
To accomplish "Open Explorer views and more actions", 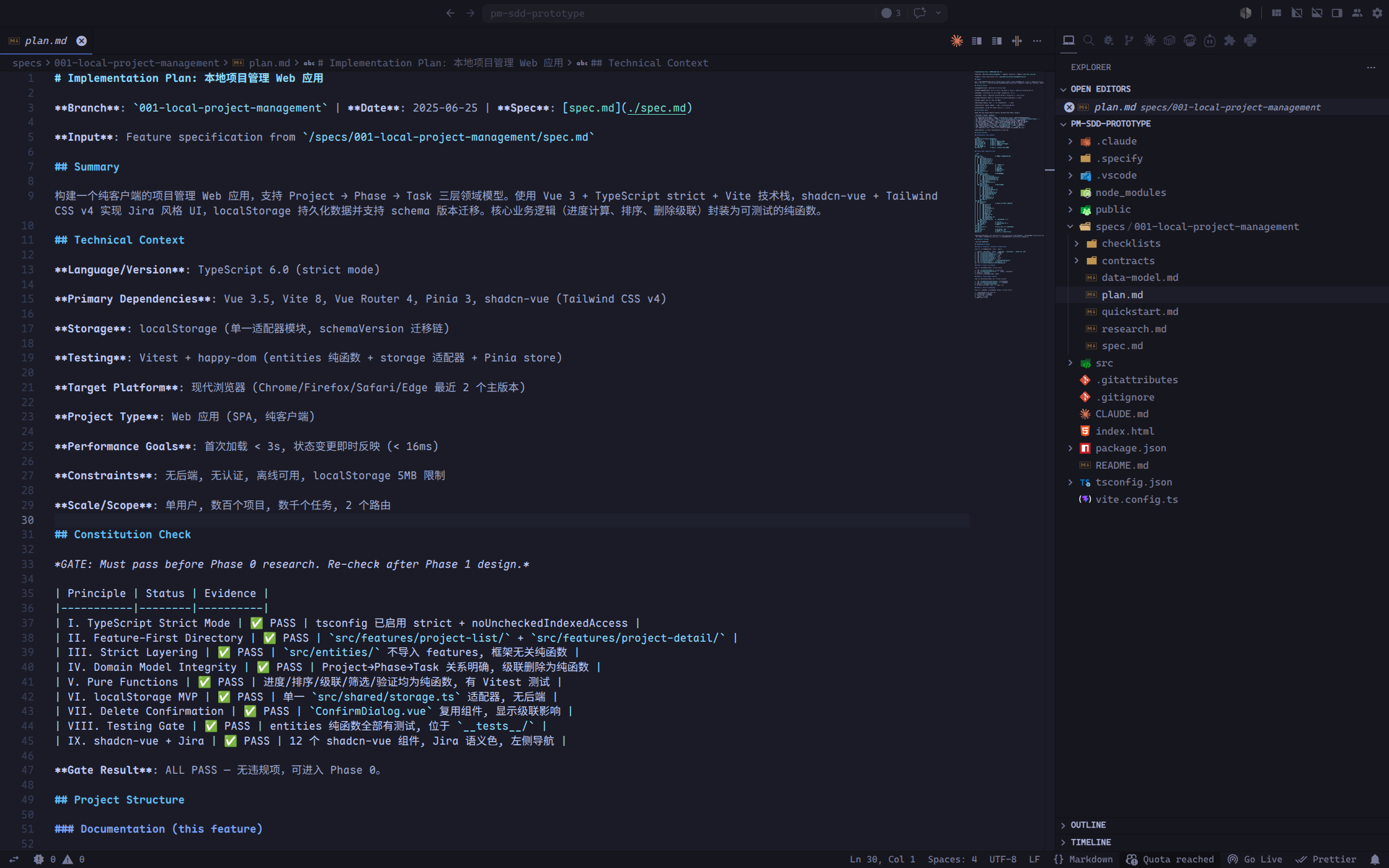I will 1371,67.
